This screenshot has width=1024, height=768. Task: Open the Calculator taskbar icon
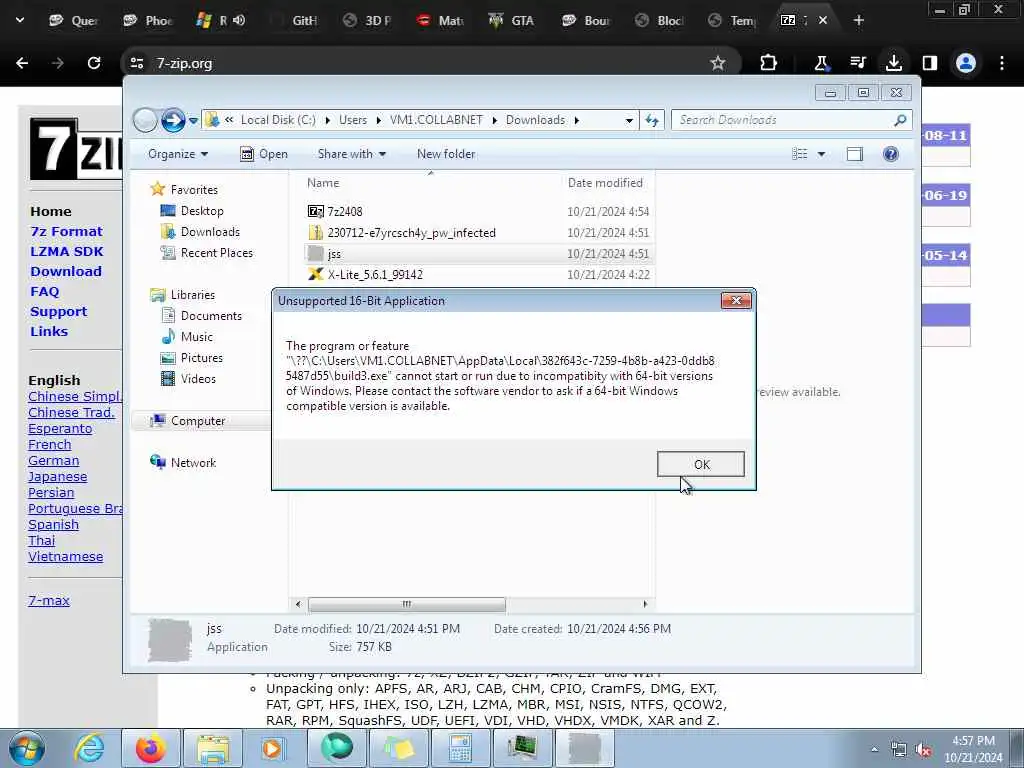coord(460,748)
